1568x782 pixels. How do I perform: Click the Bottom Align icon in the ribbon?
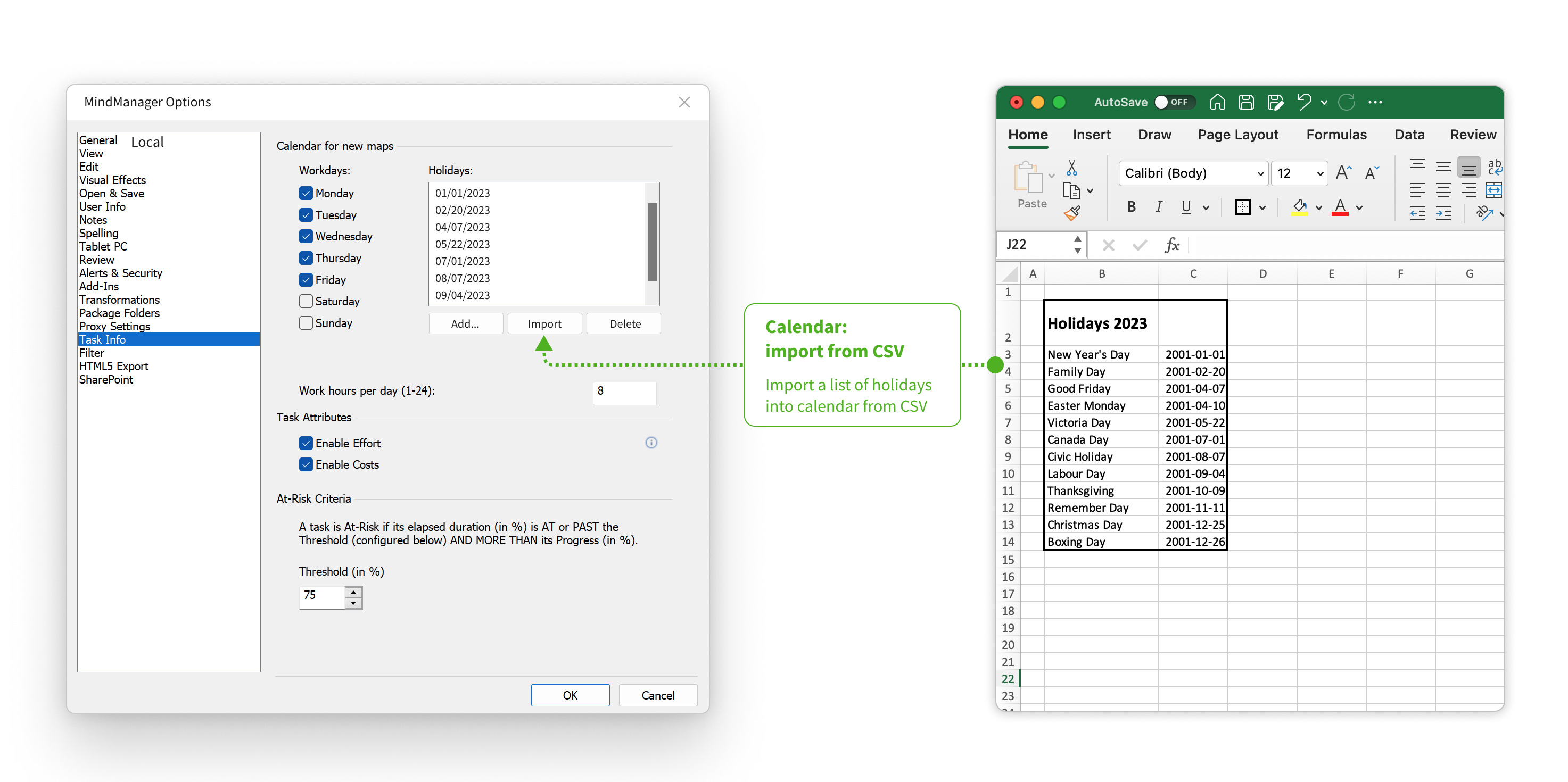(1469, 167)
